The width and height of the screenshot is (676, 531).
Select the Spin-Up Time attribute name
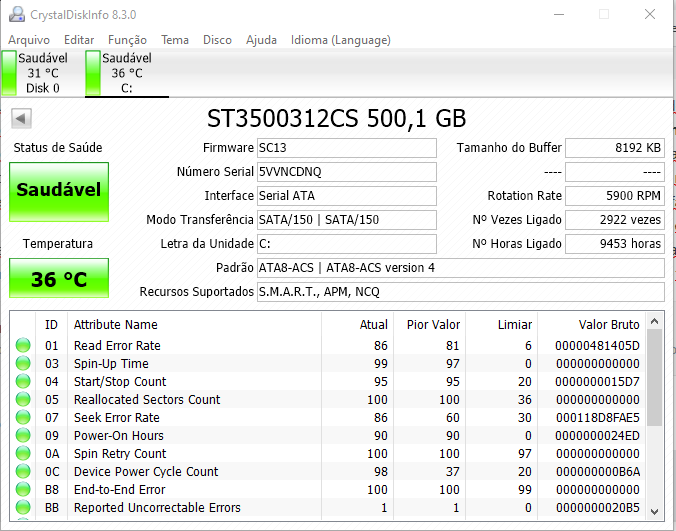(x=111, y=364)
